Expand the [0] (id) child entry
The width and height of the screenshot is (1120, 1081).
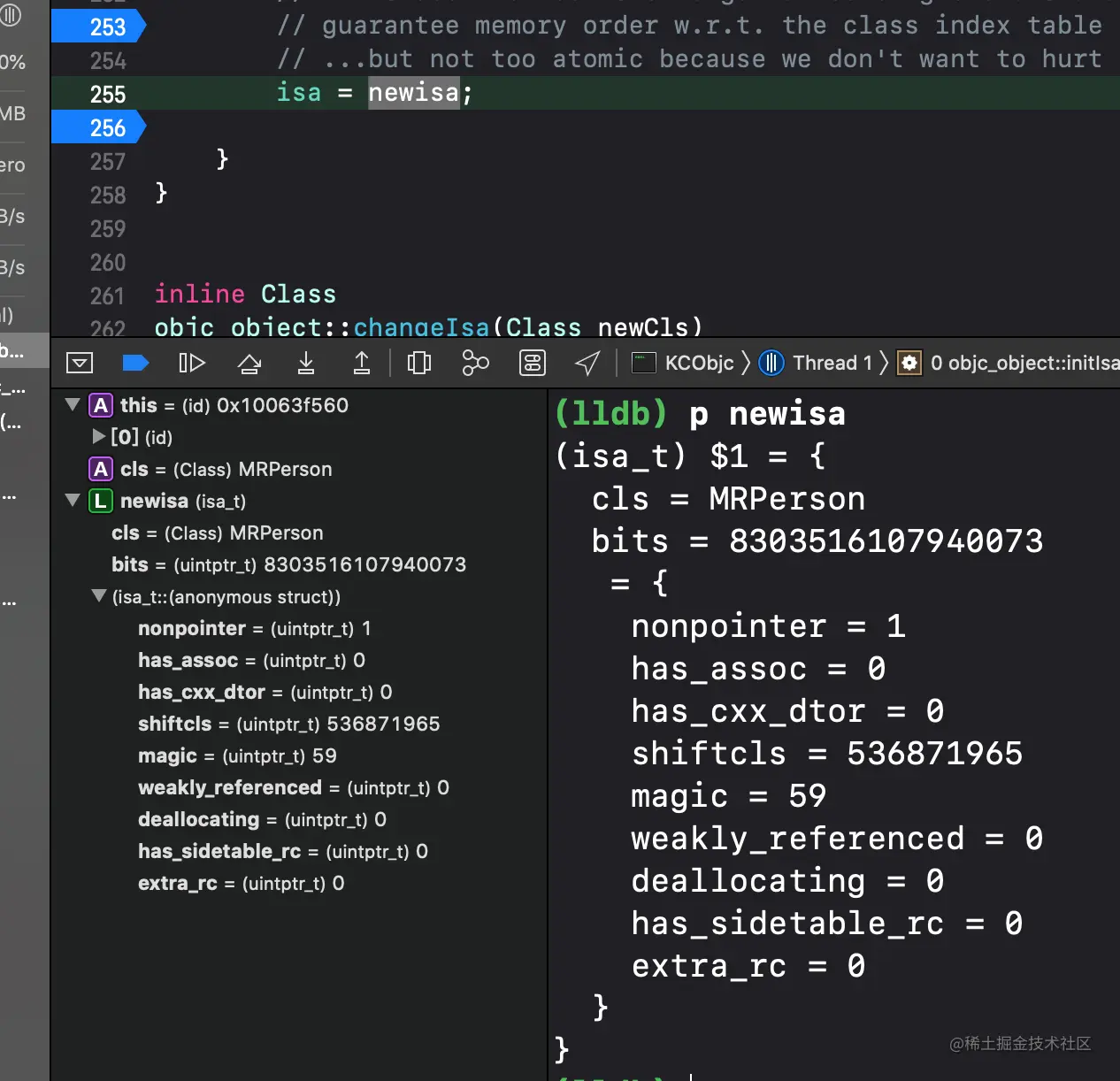click(x=99, y=436)
